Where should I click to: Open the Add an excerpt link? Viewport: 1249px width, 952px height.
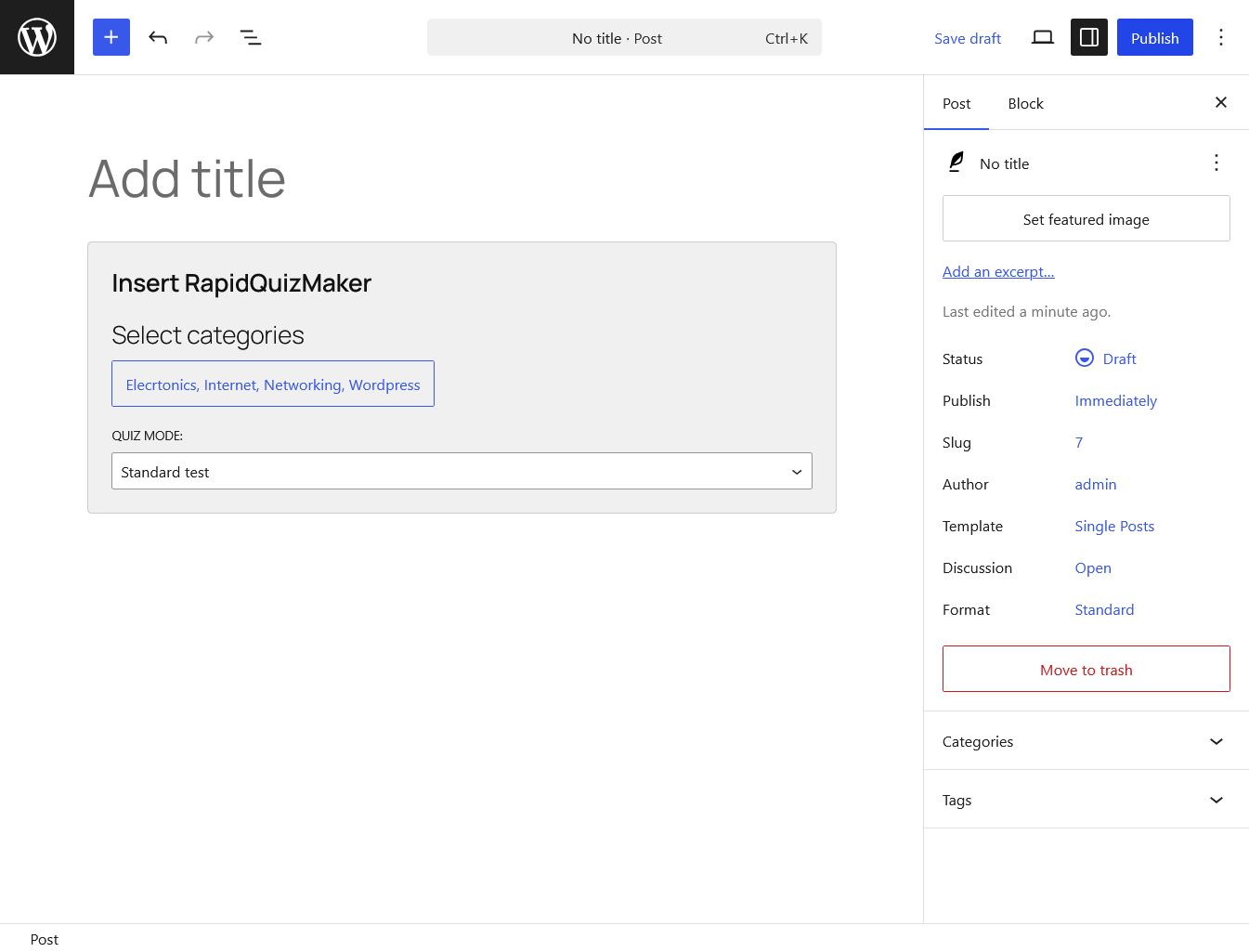click(998, 271)
